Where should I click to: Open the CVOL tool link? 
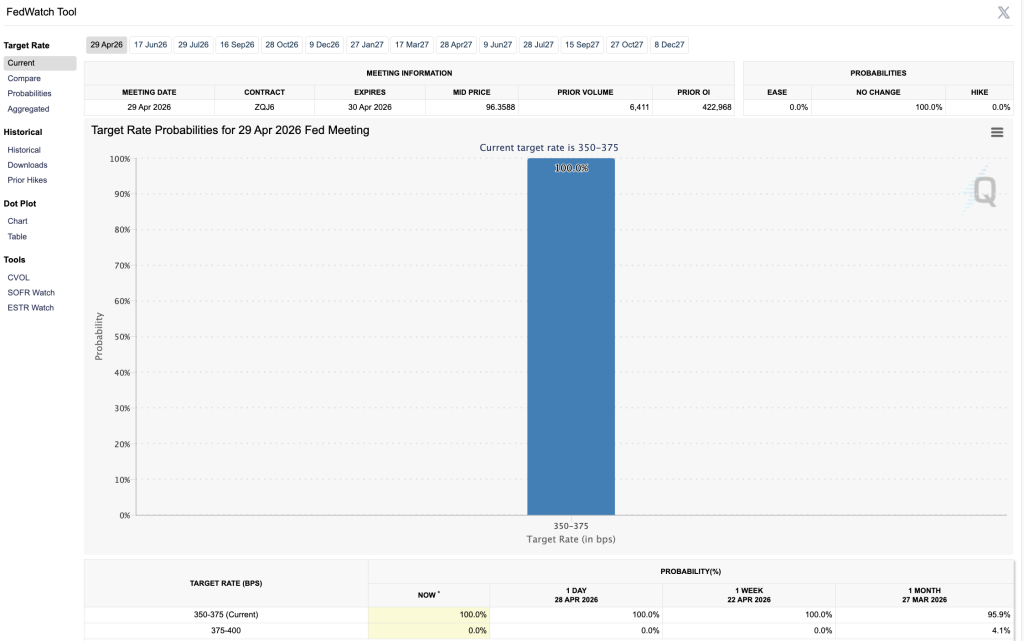click(18, 277)
